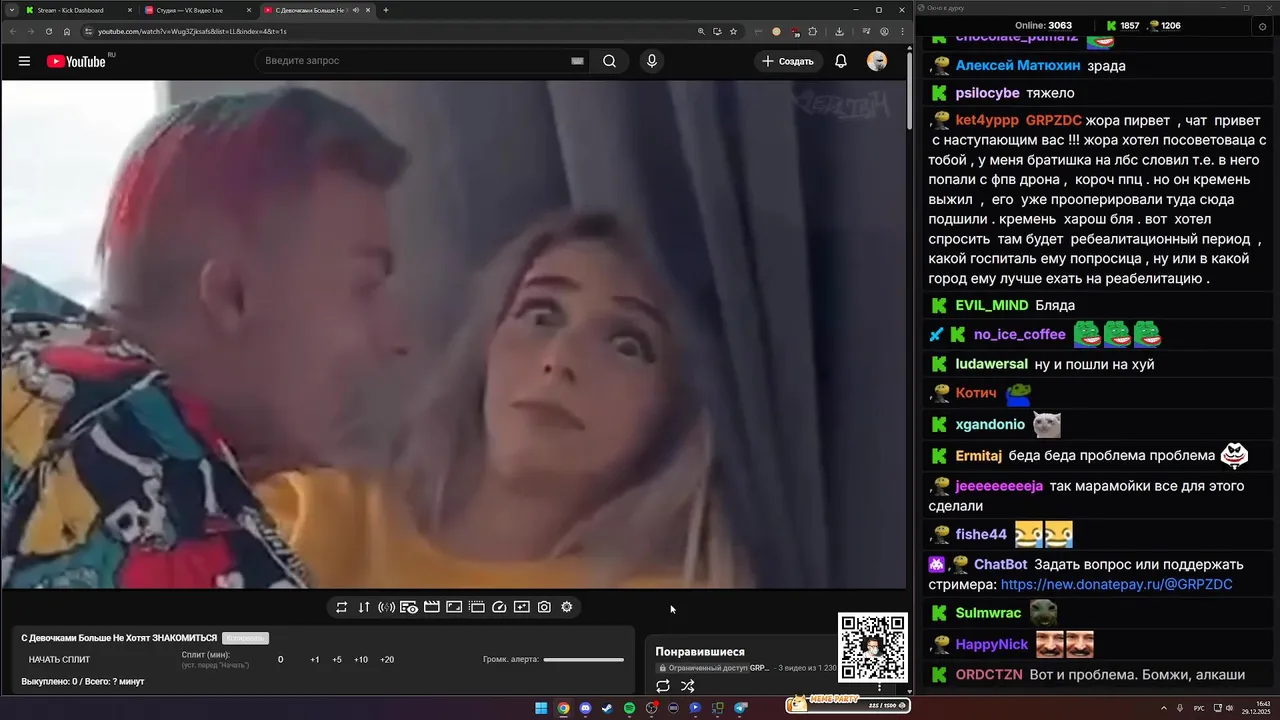Screen dimensions: 1280x720
Task: Click username no_ice_coffee in chat
Action: click(1019, 334)
